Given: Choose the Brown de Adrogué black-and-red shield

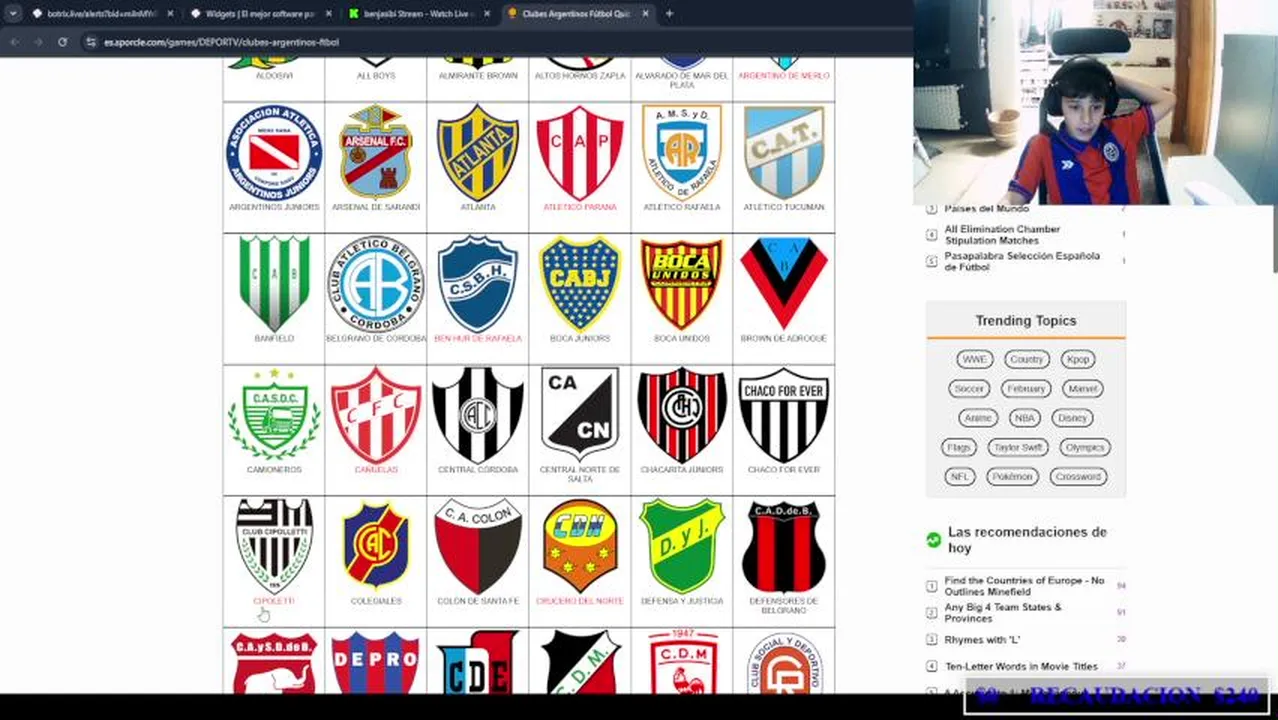Looking at the screenshot, I should coord(784,284).
